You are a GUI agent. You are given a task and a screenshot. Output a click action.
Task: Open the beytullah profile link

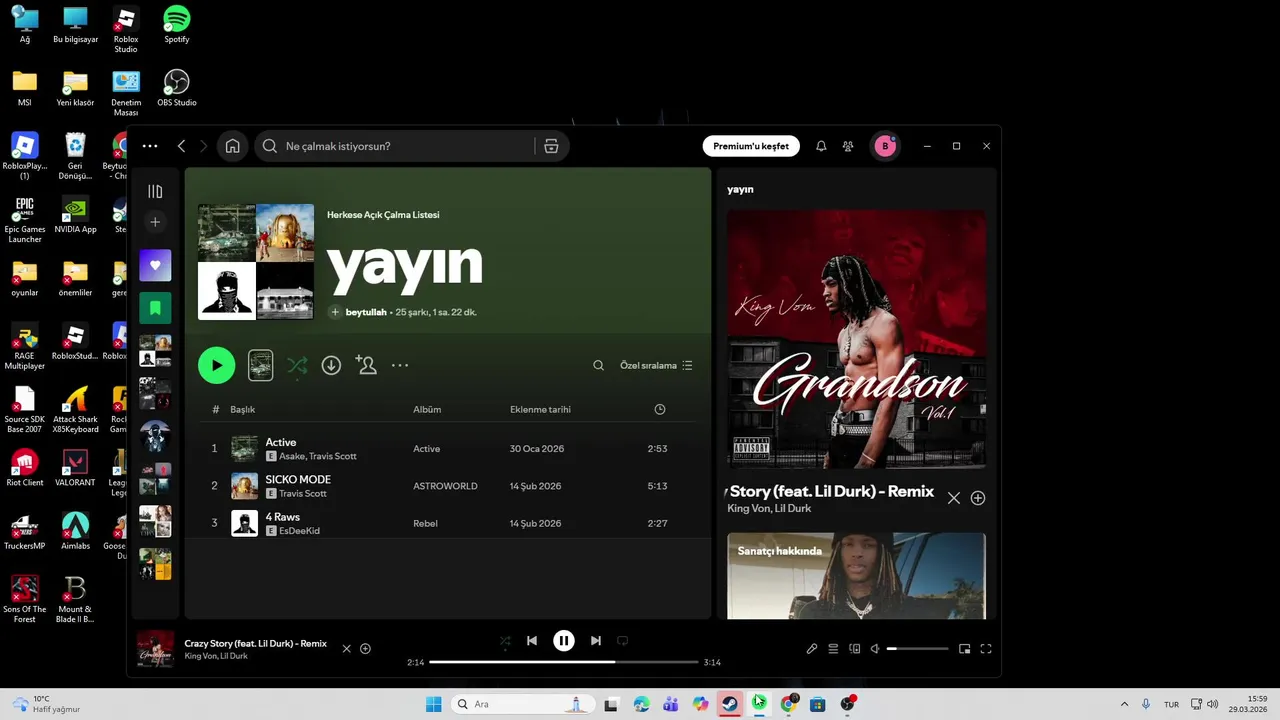pyautogui.click(x=366, y=312)
